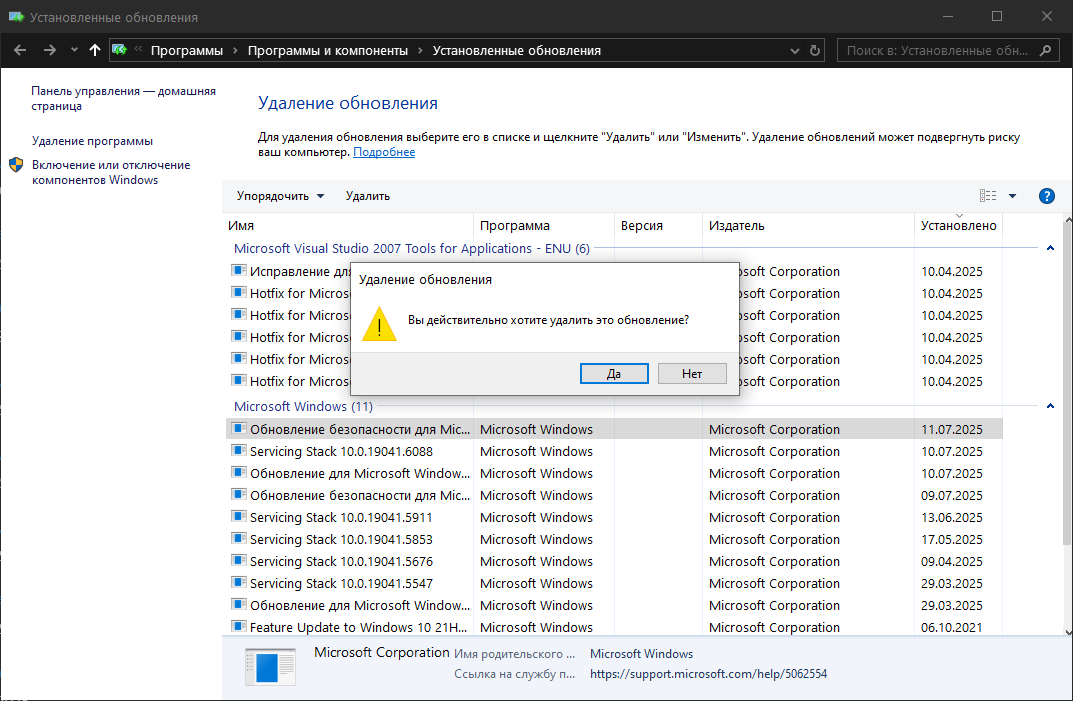Click the update thumbnail in details pane
The image size is (1073, 701).
click(x=270, y=667)
